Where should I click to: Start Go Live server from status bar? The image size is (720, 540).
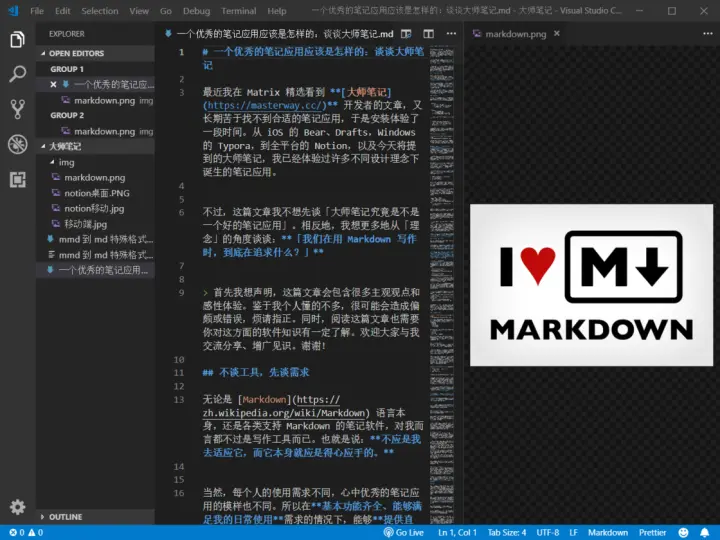[x=404, y=533]
